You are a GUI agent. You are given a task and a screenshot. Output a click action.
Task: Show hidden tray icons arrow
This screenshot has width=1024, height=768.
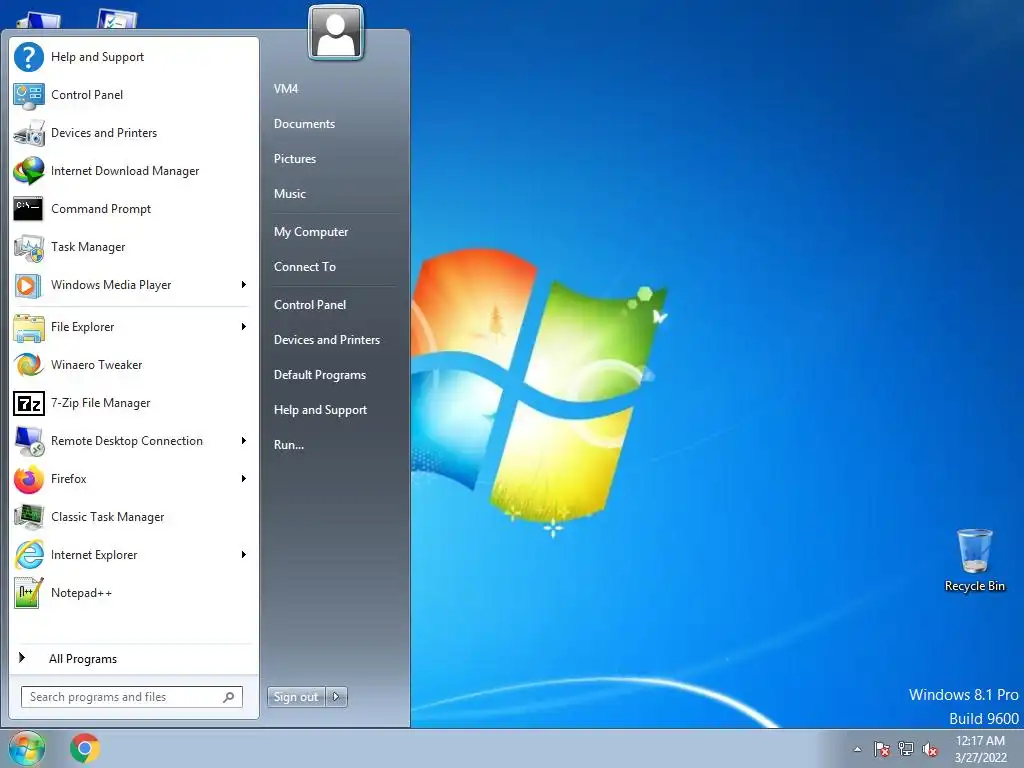857,749
